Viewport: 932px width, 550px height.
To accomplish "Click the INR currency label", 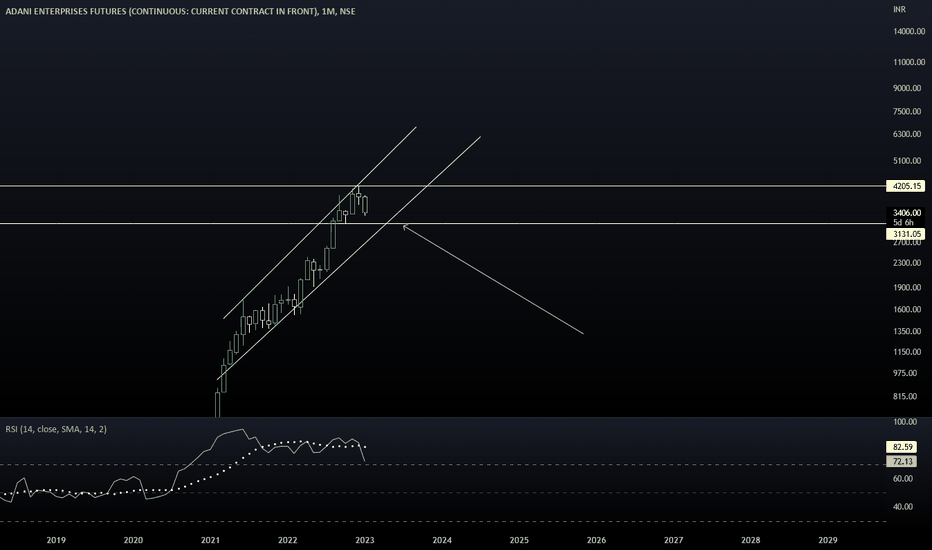I will point(899,10).
